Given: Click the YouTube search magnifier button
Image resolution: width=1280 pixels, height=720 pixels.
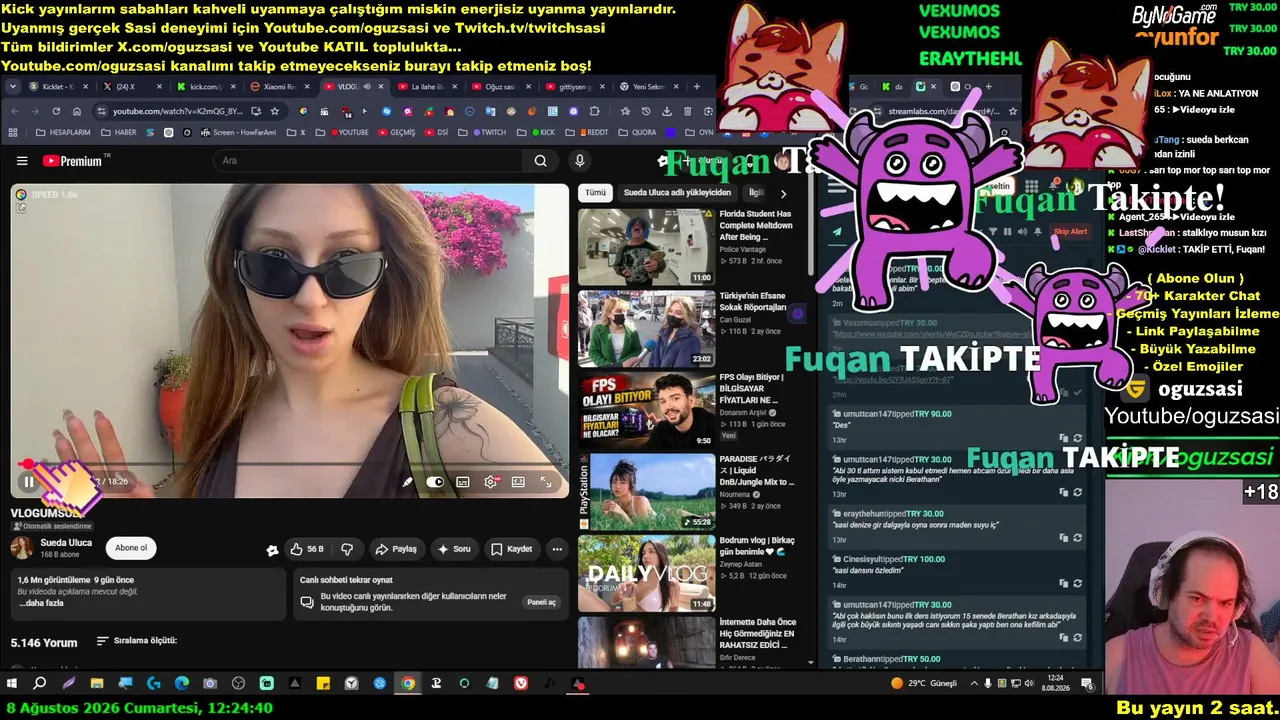Looking at the screenshot, I should [540, 161].
